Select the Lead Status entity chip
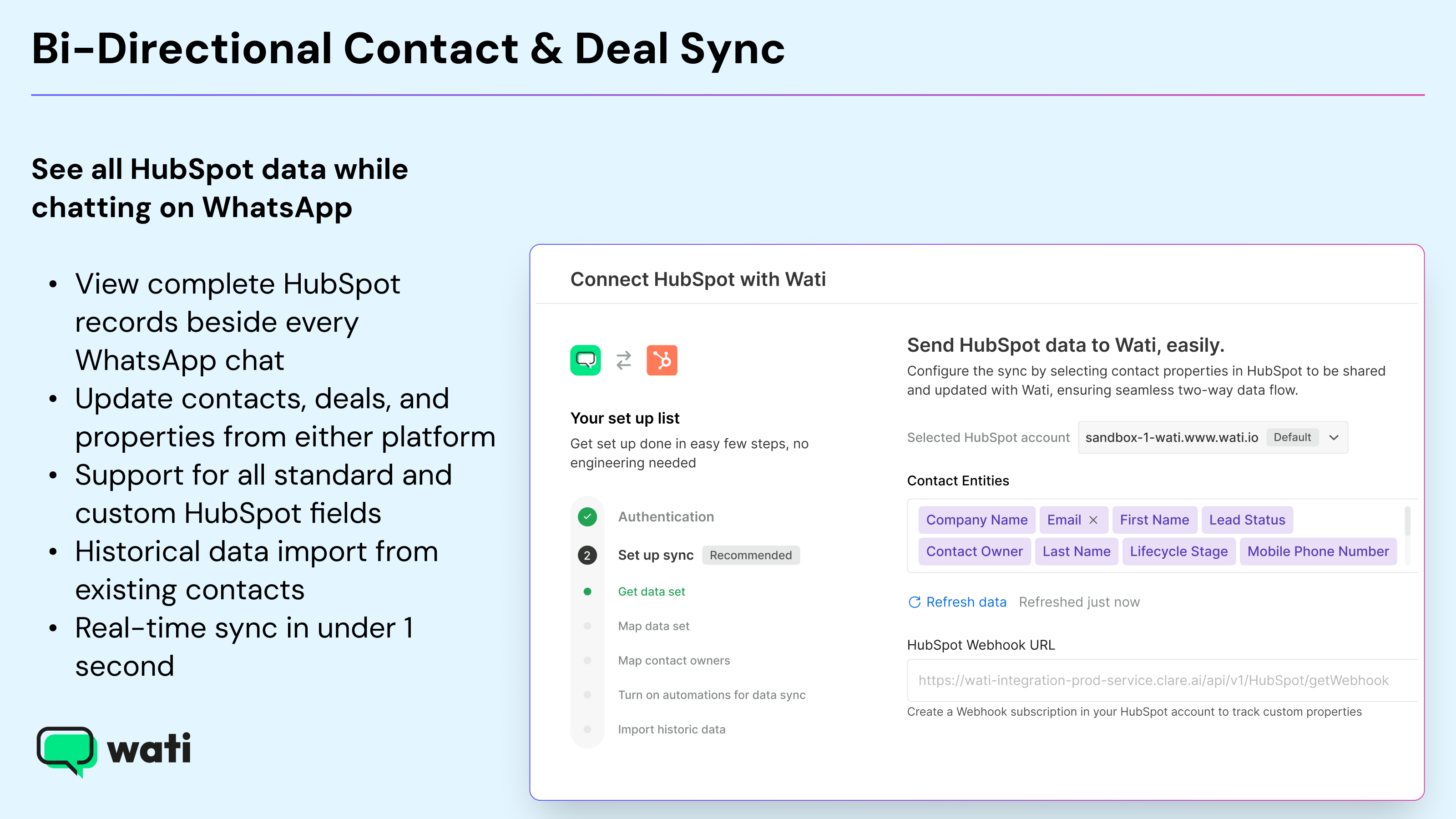The width and height of the screenshot is (1456, 819). [x=1247, y=520]
